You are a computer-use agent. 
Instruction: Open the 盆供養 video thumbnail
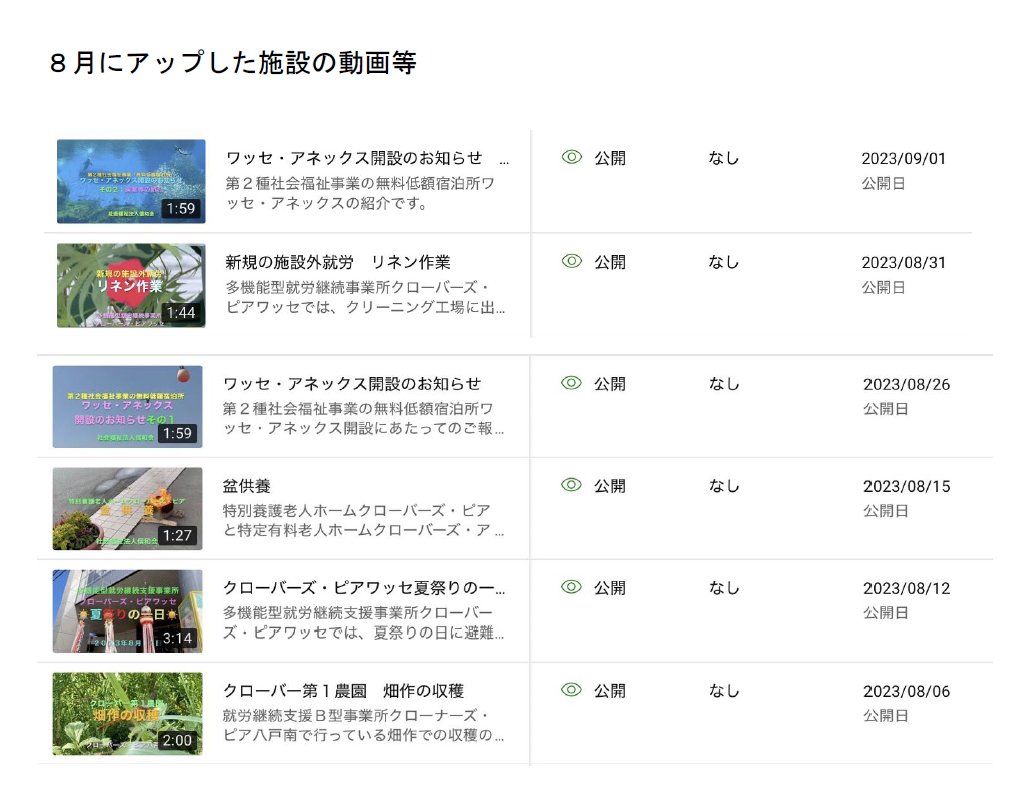pos(128,508)
